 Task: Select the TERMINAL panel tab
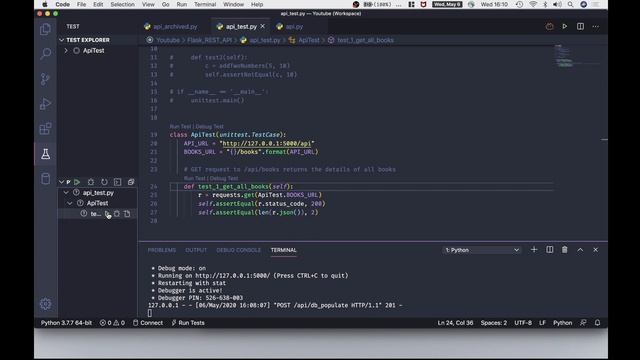click(x=283, y=250)
